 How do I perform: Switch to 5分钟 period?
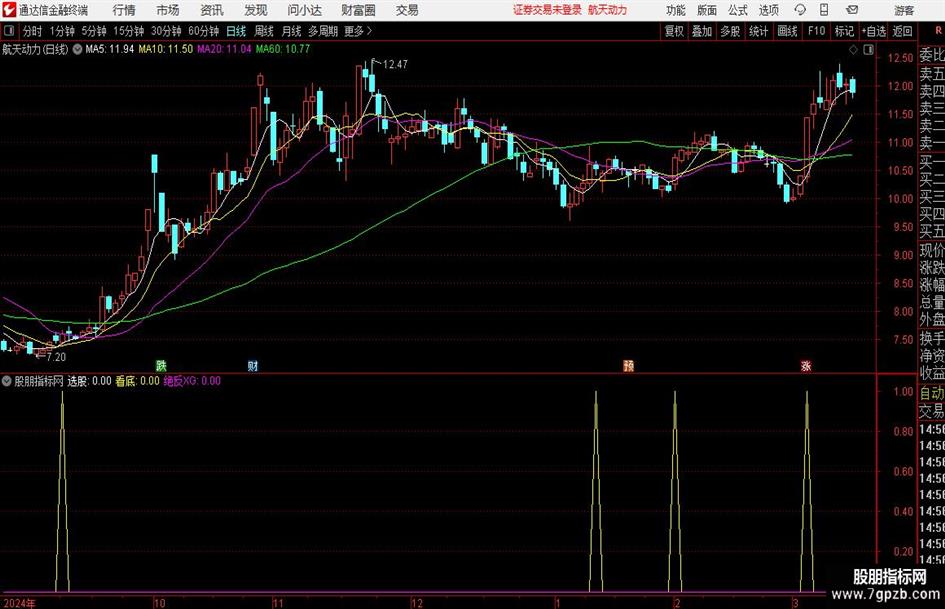click(93, 31)
